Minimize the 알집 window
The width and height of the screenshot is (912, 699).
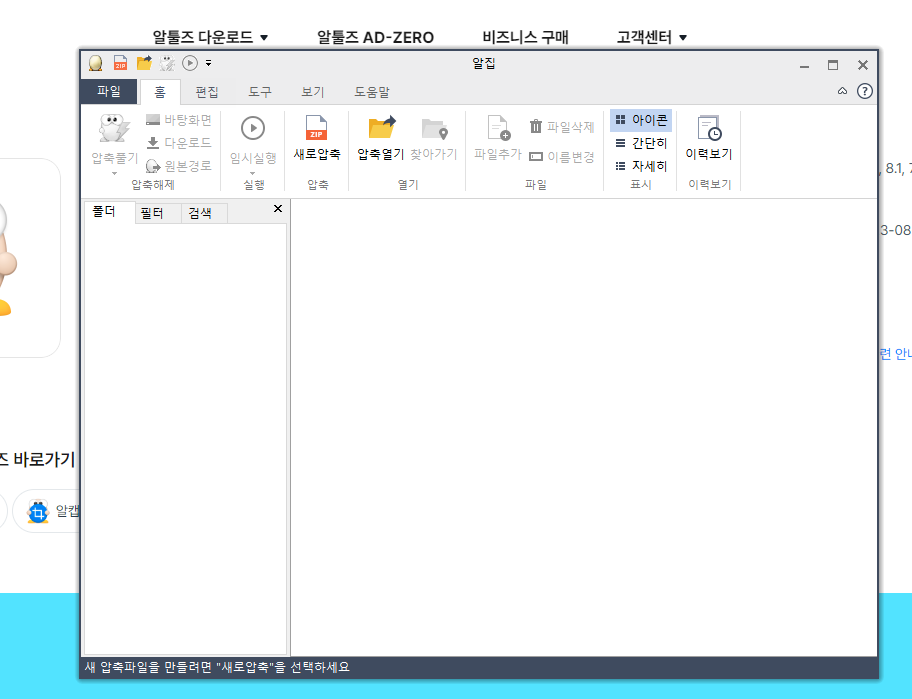(x=804, y=65)
